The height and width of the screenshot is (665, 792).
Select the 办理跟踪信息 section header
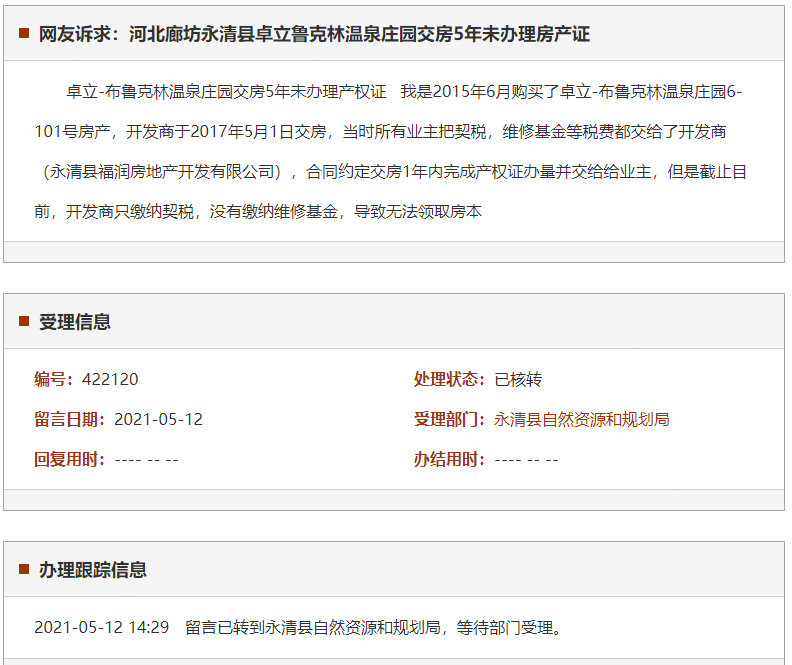point(93,570)
